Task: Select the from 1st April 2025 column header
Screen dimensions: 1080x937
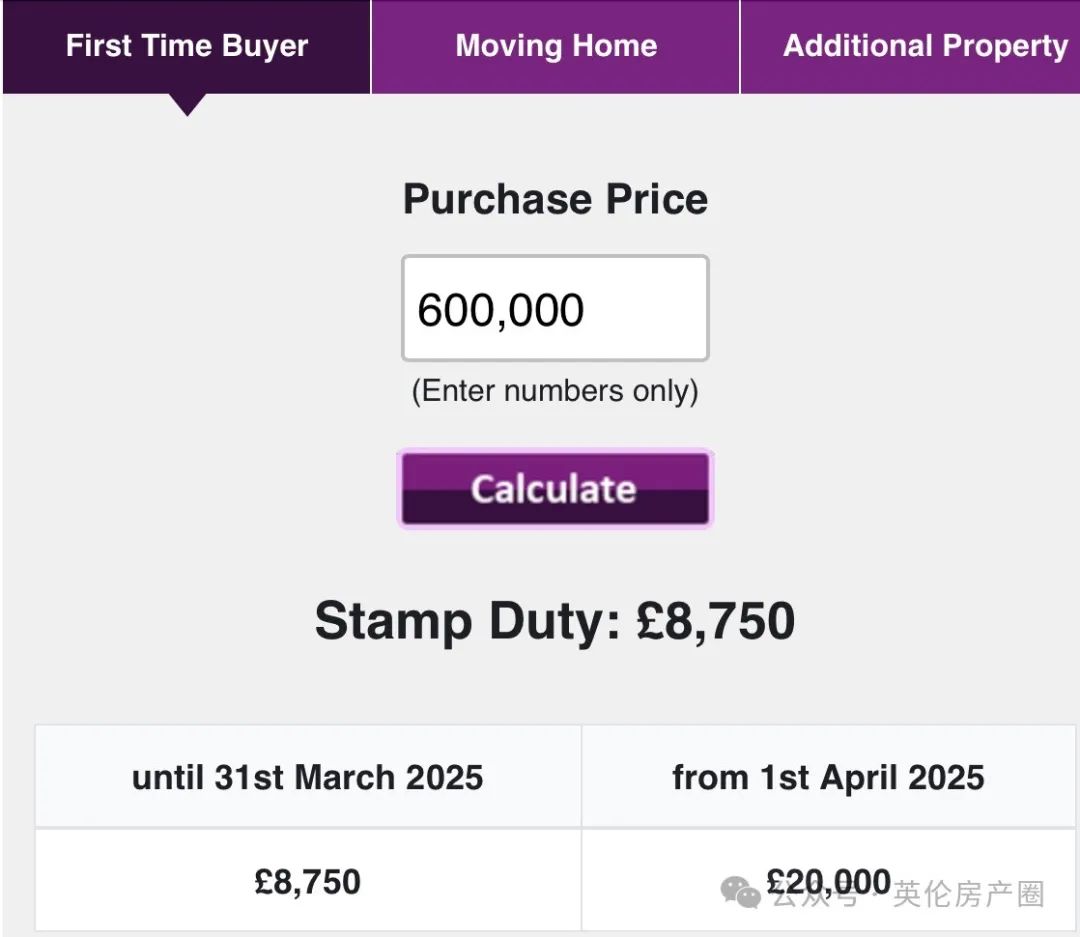Action: 829,776
